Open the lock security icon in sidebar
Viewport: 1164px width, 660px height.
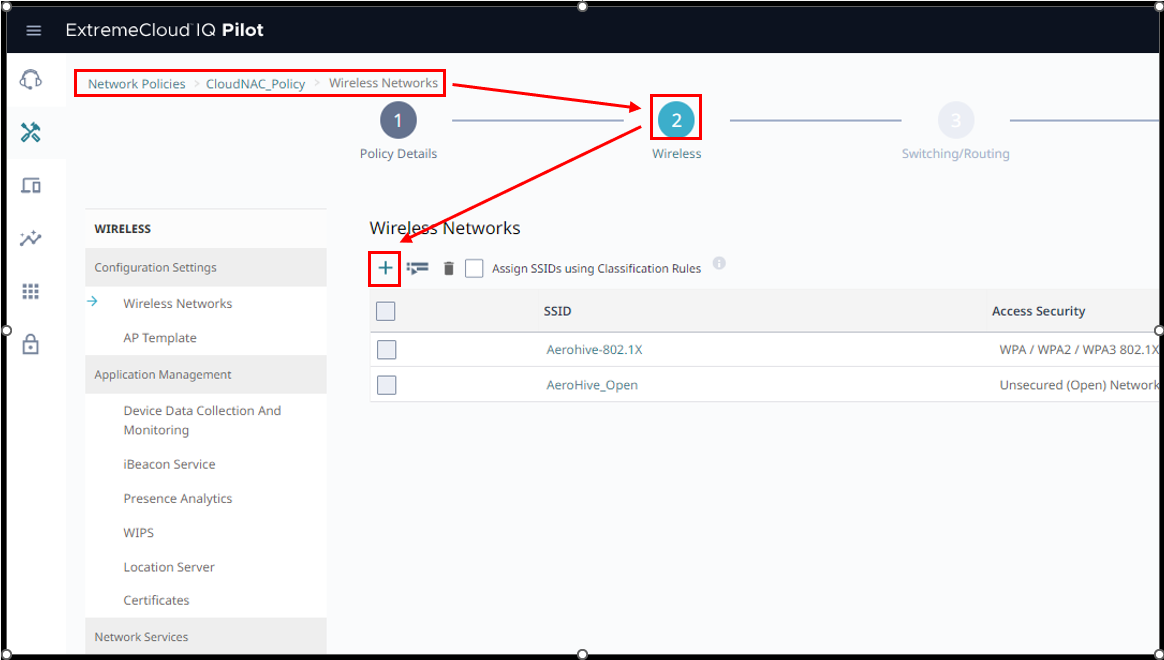tap(30, 344)
